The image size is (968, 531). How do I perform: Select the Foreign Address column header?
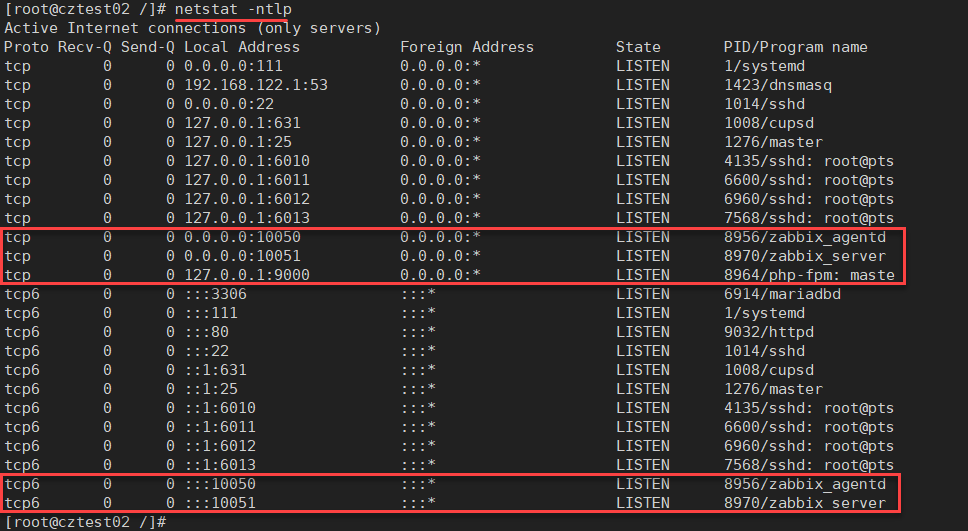click(467, 47)
